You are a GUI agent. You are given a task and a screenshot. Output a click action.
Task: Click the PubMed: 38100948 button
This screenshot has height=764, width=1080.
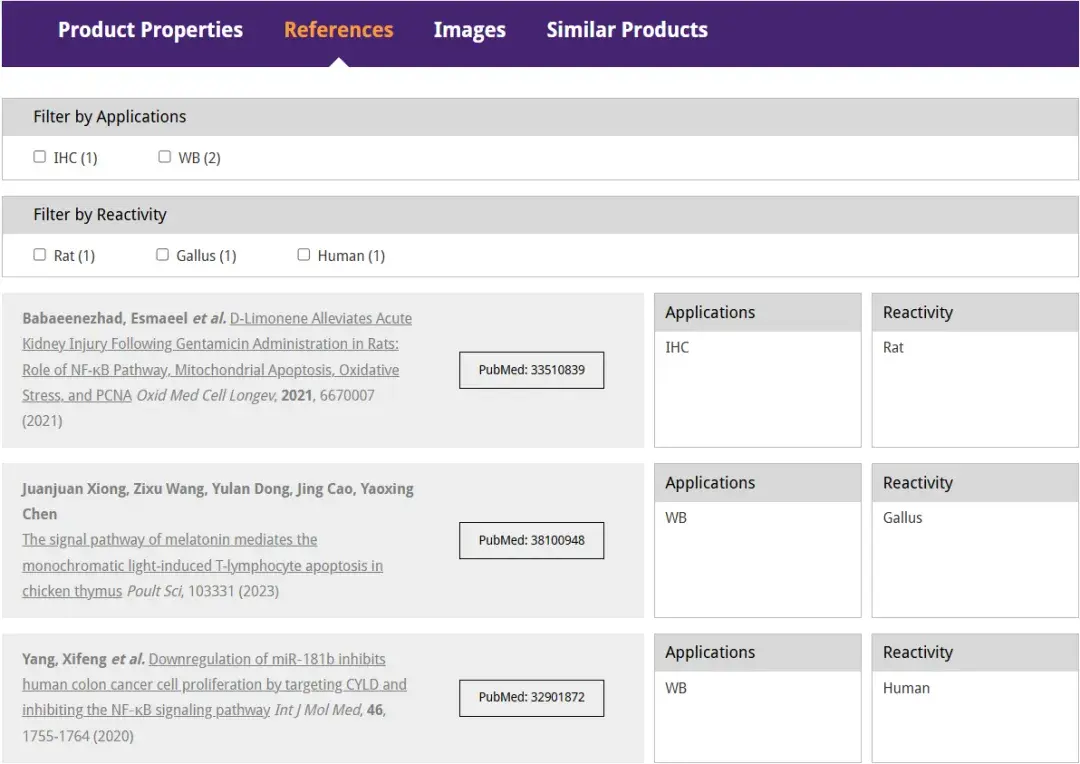[x=531, y=540]
